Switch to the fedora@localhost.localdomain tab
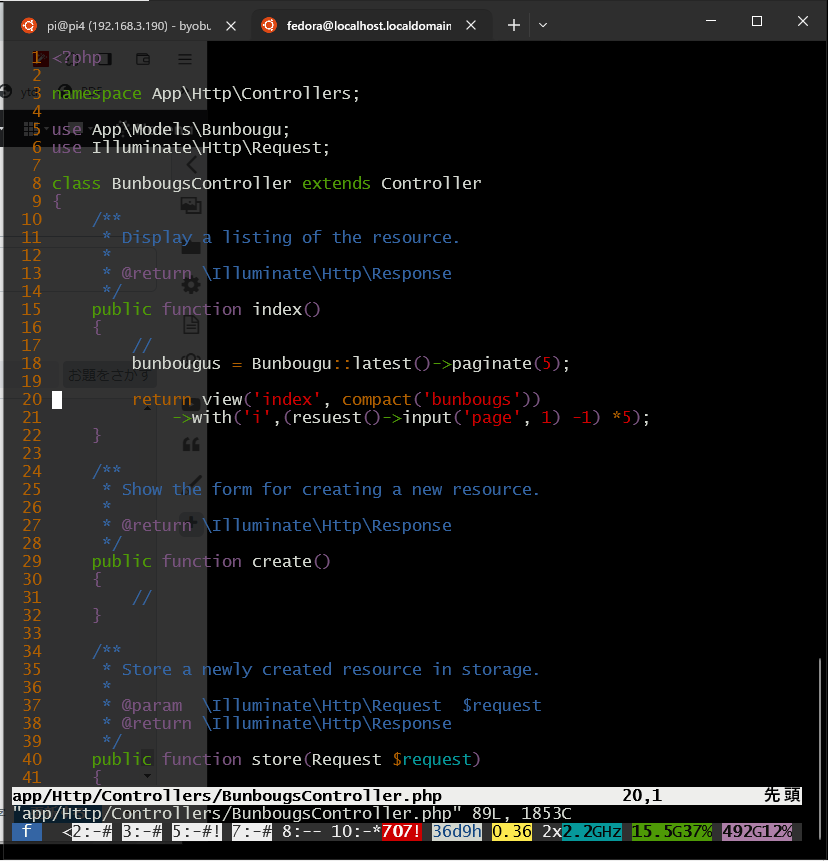This screenshot has width=828, height=861. pyautogui.click(x=369, y=26)
